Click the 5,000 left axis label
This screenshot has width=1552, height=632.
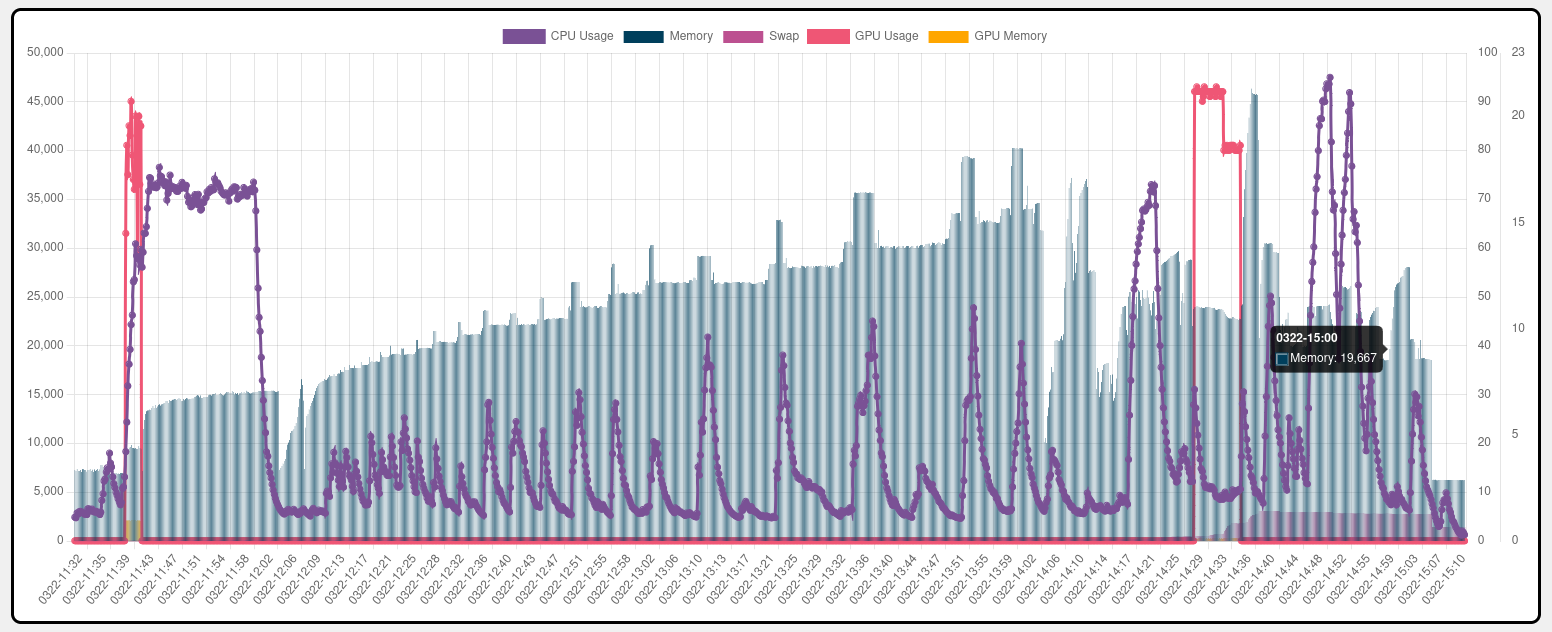point(48,492)
